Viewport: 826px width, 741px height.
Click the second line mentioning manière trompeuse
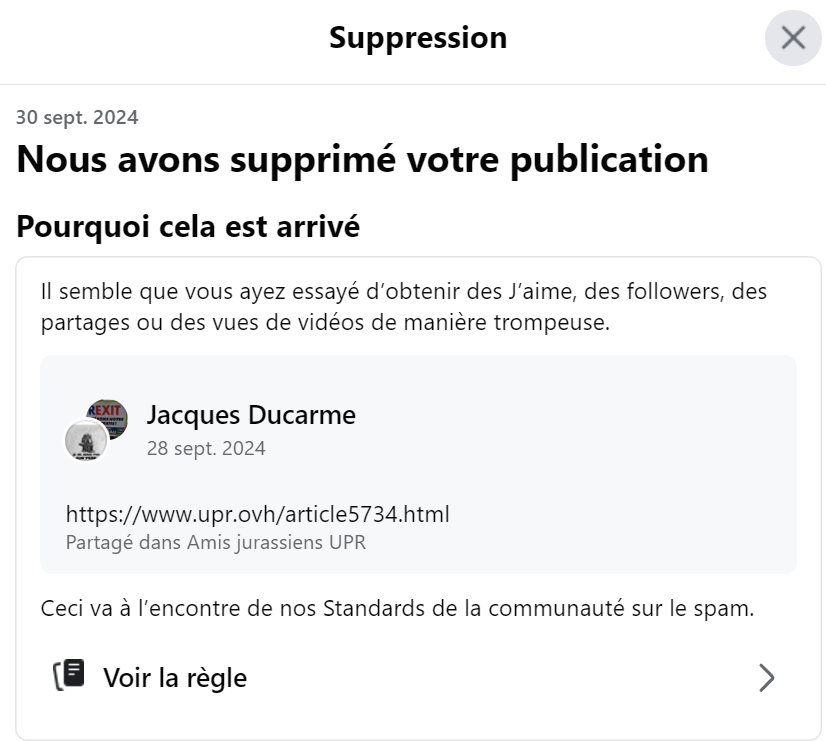coord(325,323)
